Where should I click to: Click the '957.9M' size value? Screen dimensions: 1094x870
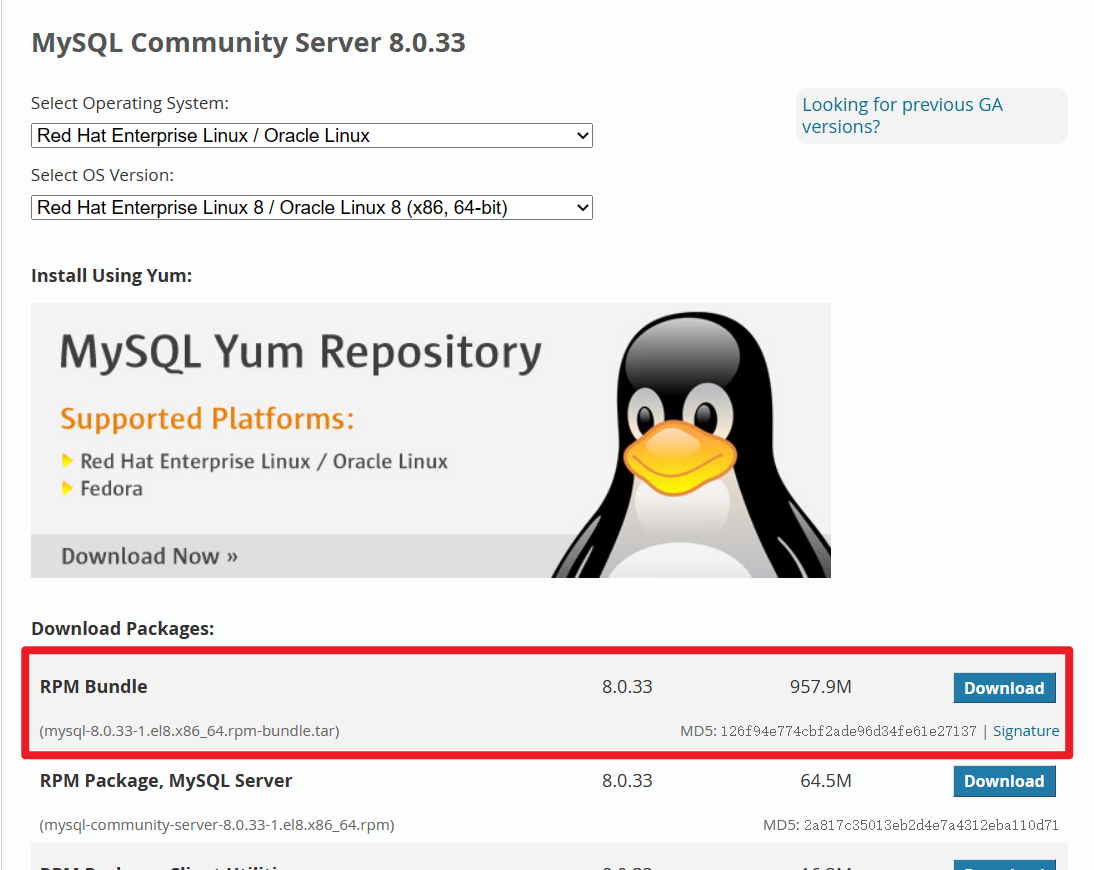click(x=820, y=687)
